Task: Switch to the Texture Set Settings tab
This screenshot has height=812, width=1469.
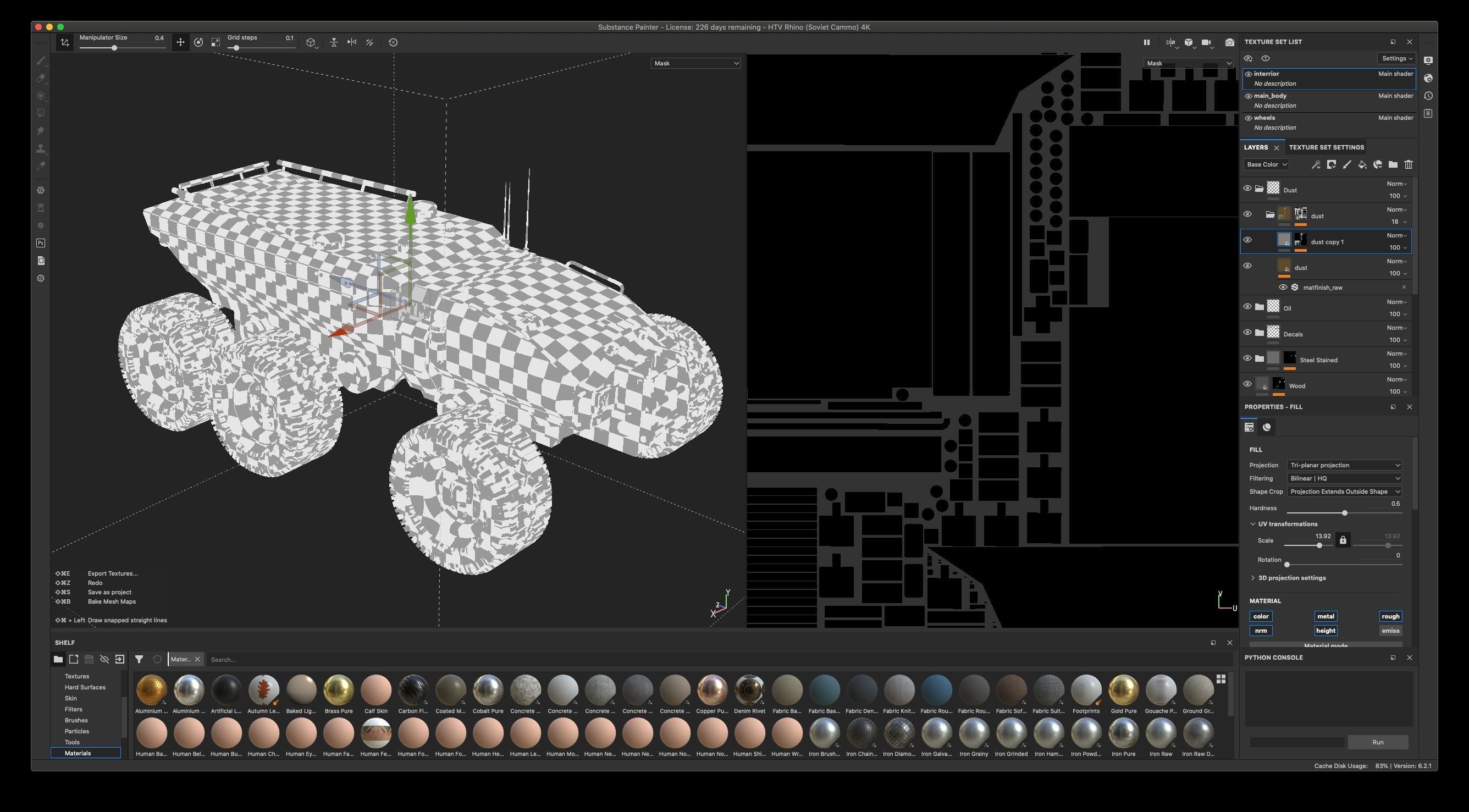Action: point(1327,148)
